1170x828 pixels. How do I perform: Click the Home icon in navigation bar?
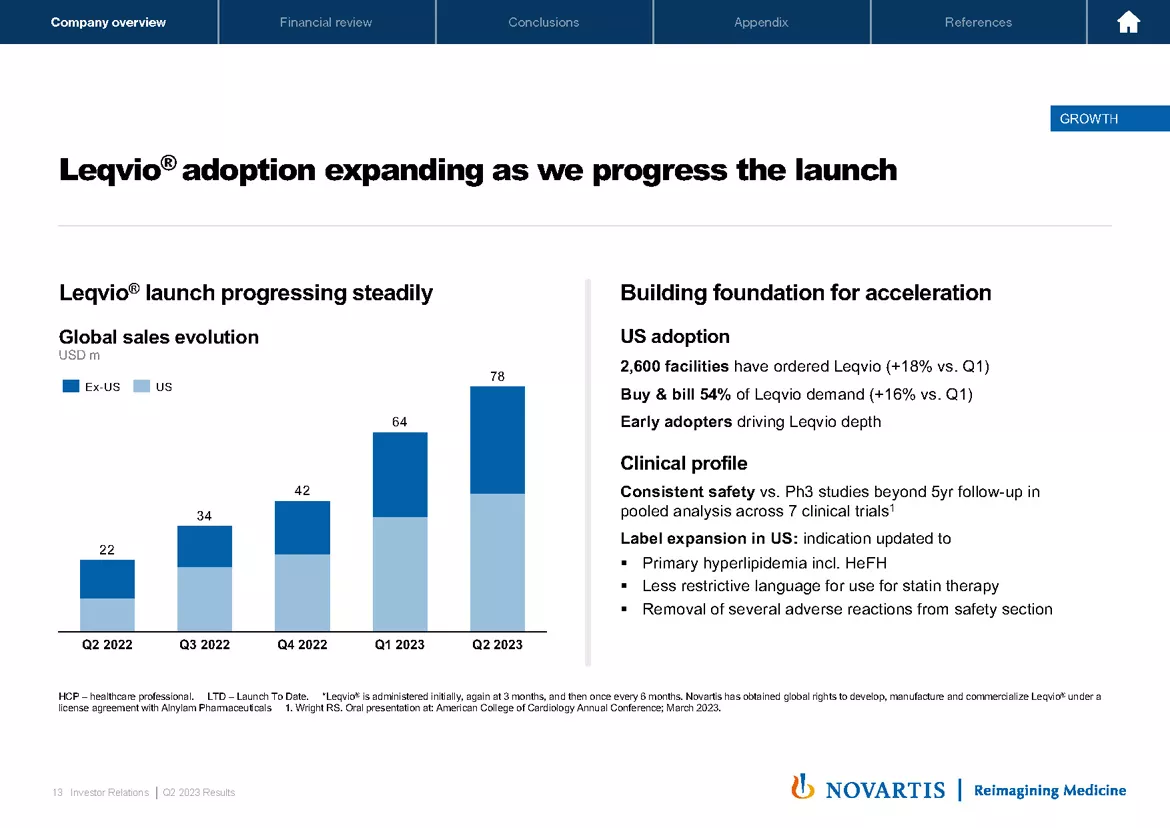point(1128,22)
